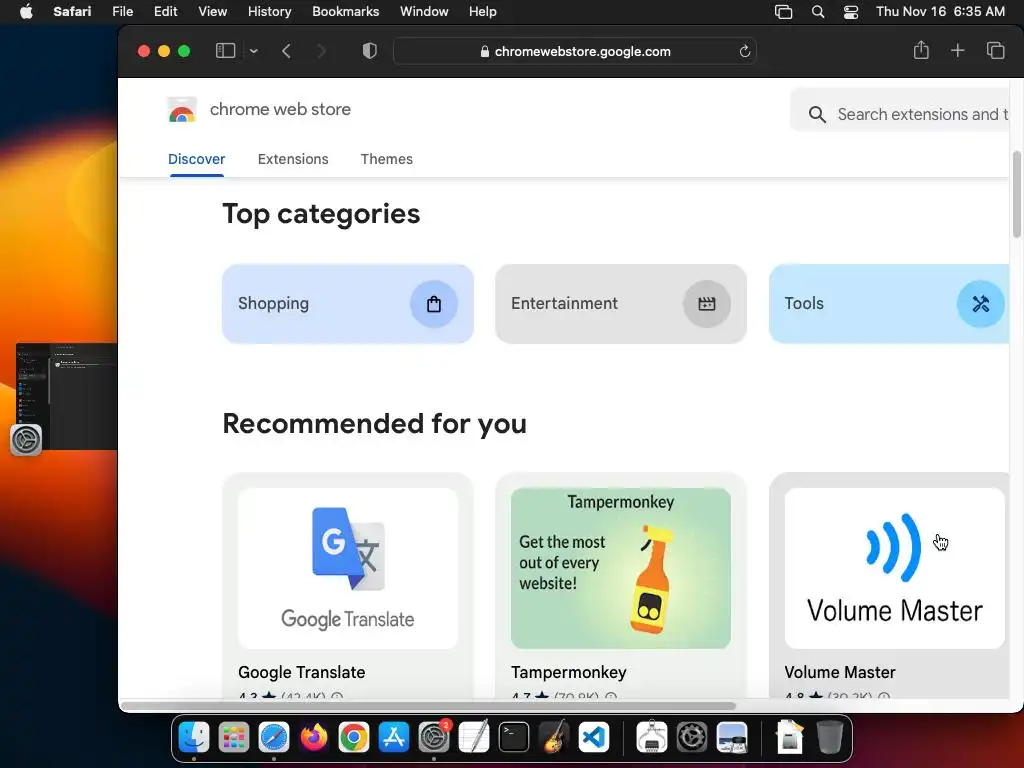Click the Safari icon in the Dock
Viewport: 1024px width, 768px height.
274,737
